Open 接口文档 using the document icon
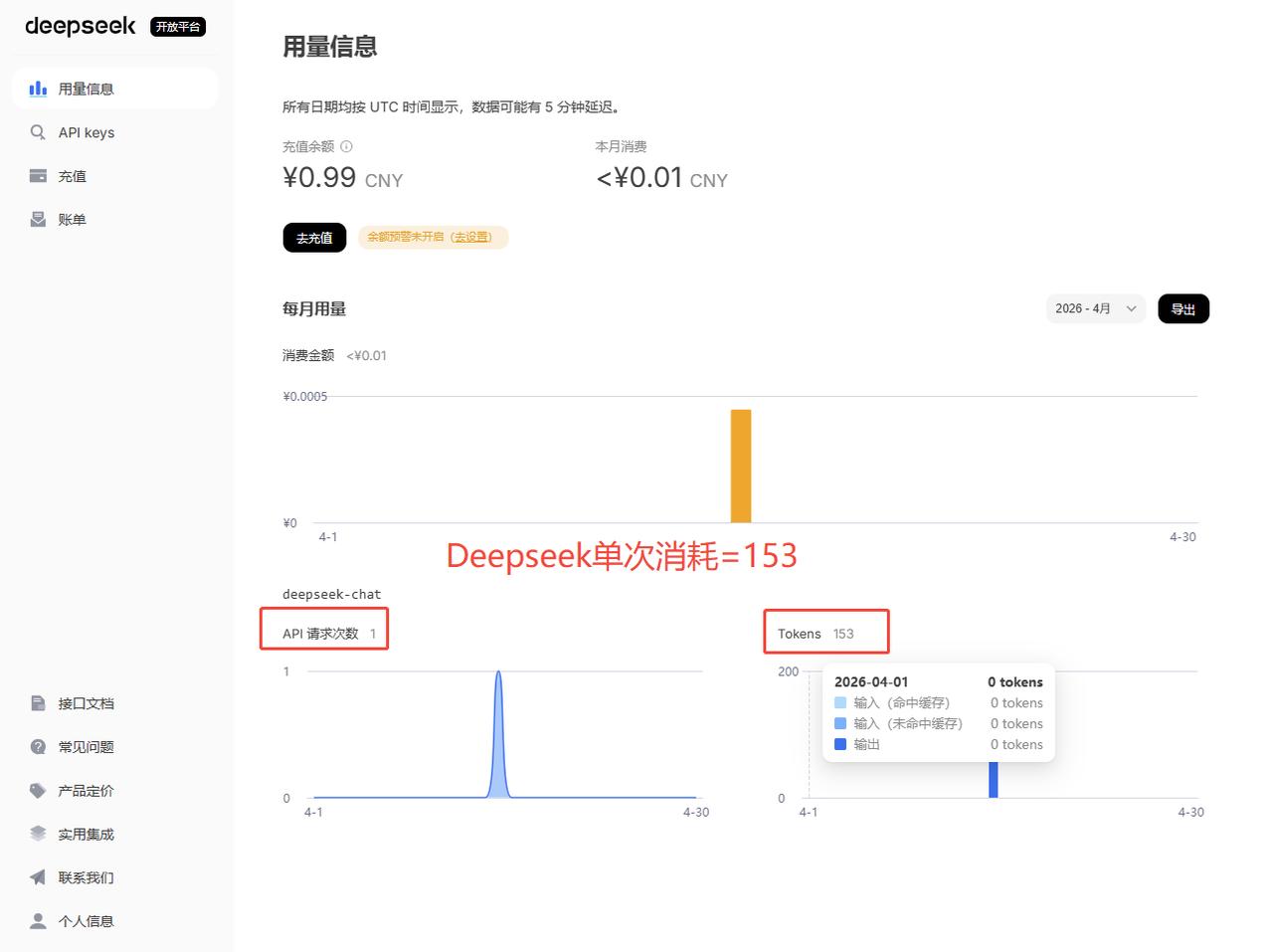The image size is (1273, 952). tap(37, 702)
